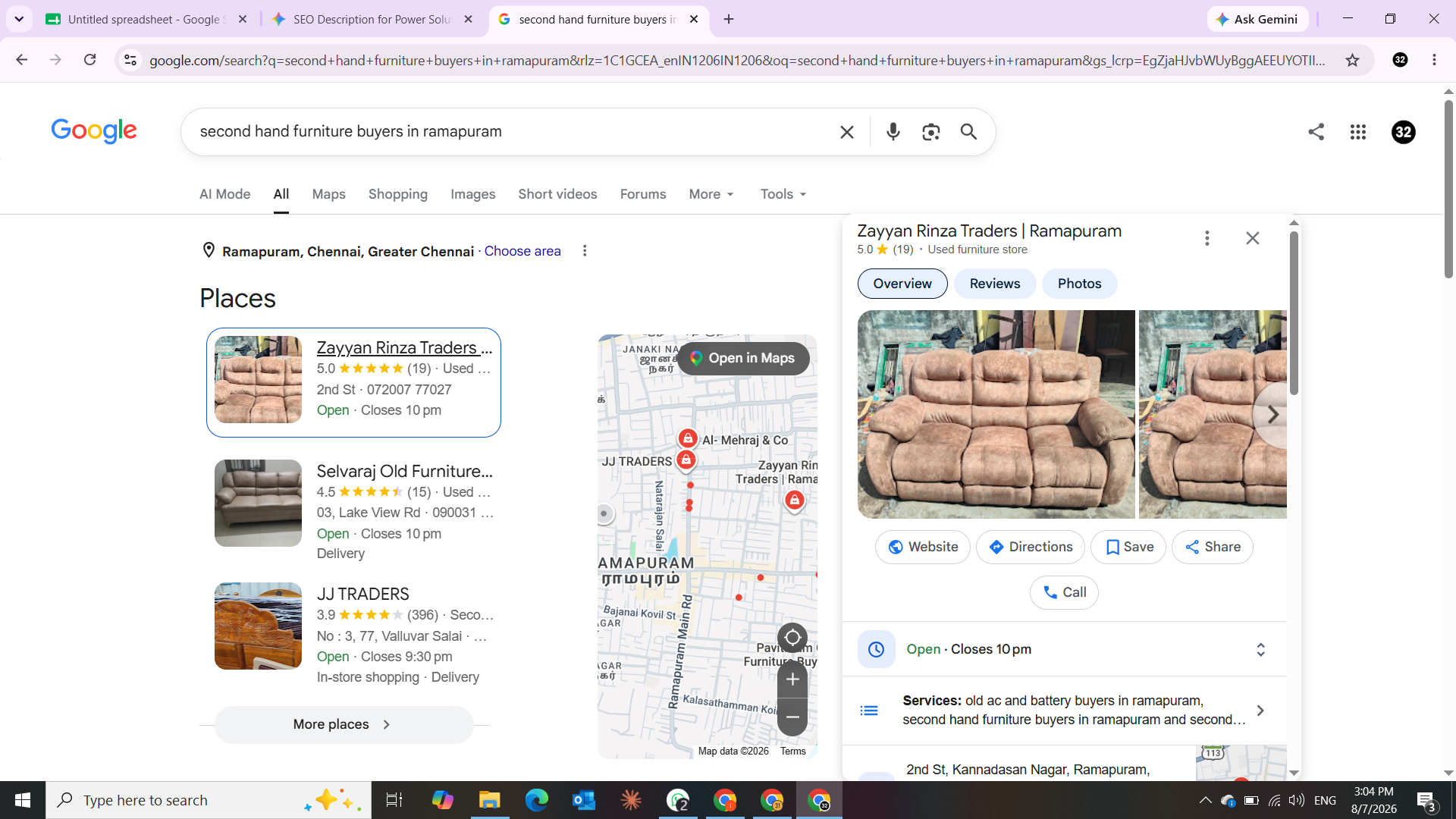Switch to the Images search tab
The image size is (1456, 819).
[x=472, y=194]
